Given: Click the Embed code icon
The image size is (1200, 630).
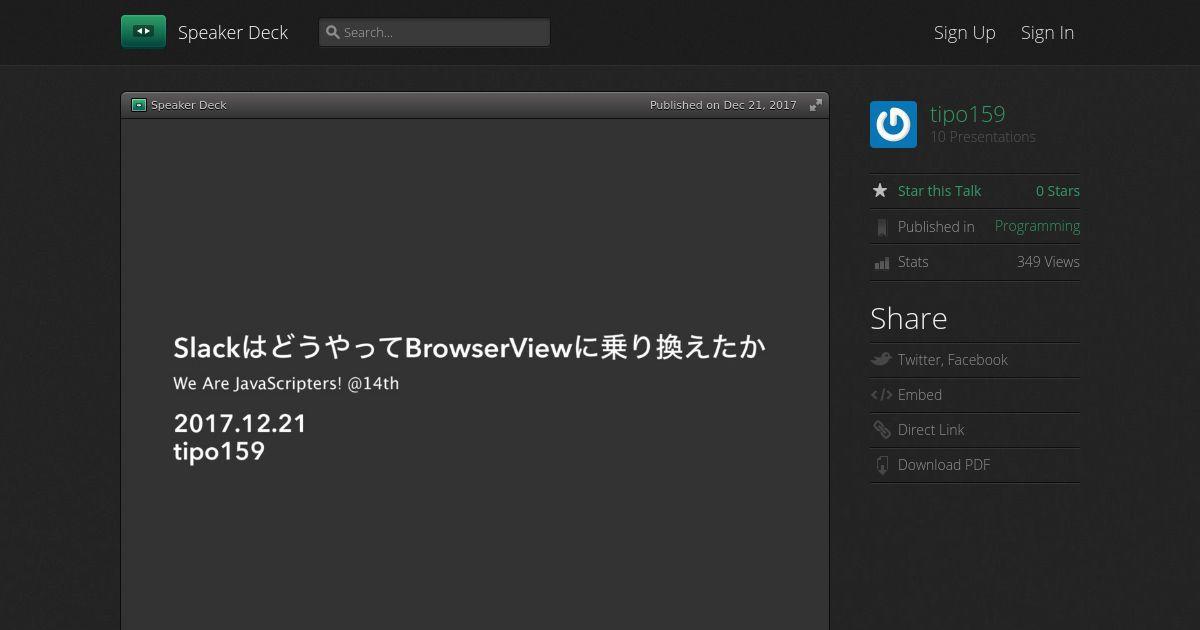Looking at the screenshot, I should point(881,395).
